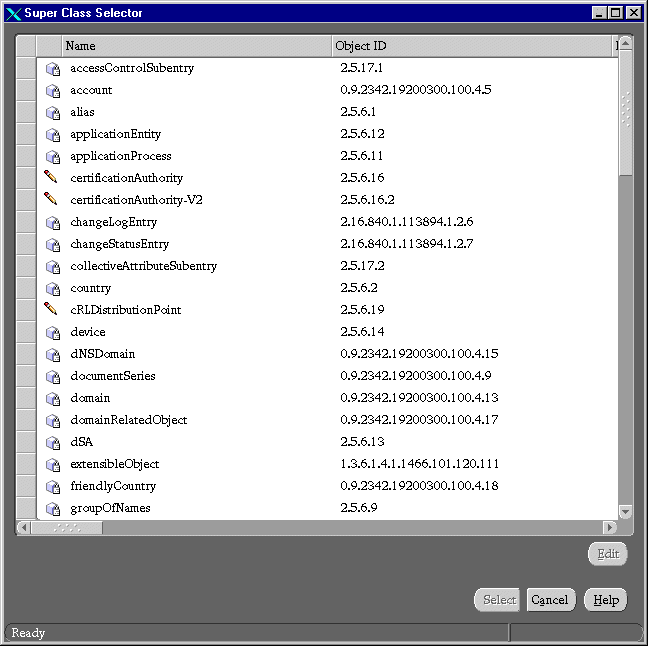Click the Edit button

[x=607, y=554]
